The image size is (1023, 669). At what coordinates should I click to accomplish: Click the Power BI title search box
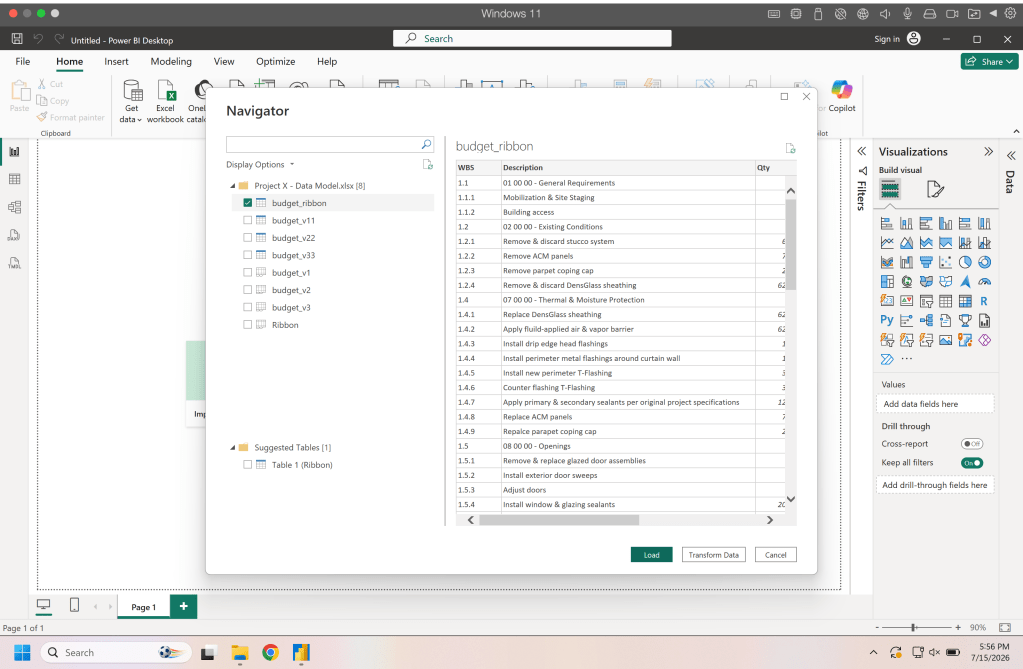pyautogui.click(x=532, y=39)
